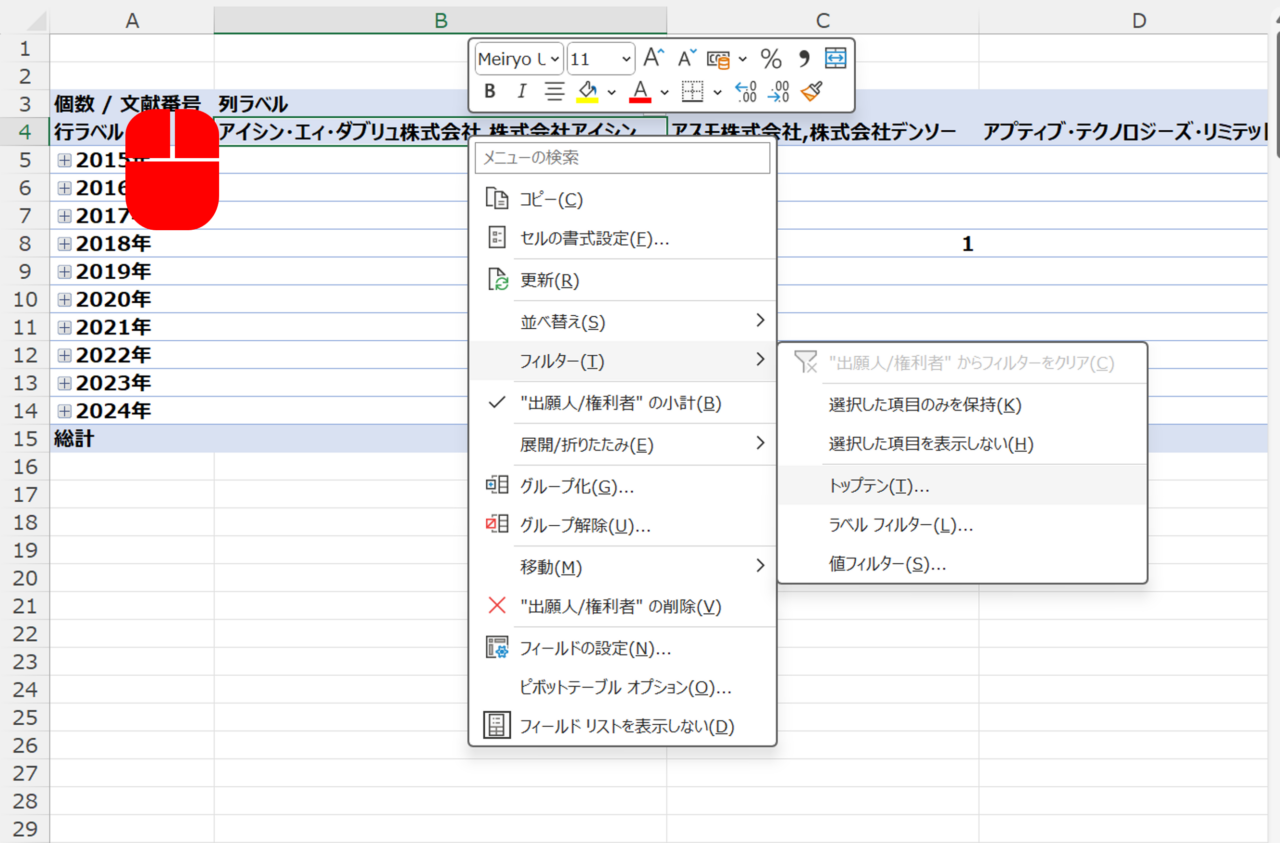Screen dimensions: 1280x843
Task: Apply the borders icon
Action: 692,92
